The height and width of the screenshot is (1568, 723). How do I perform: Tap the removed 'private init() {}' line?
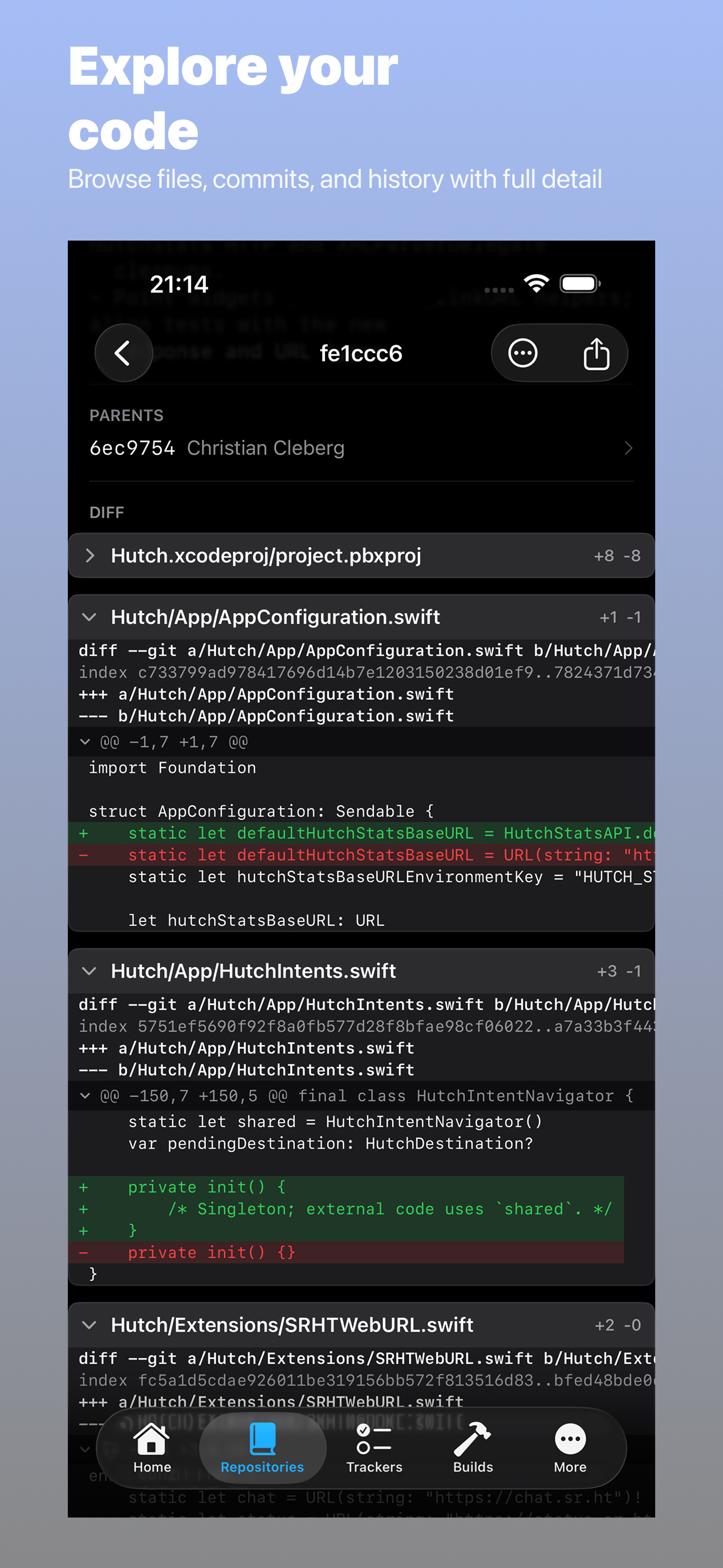346,1252
